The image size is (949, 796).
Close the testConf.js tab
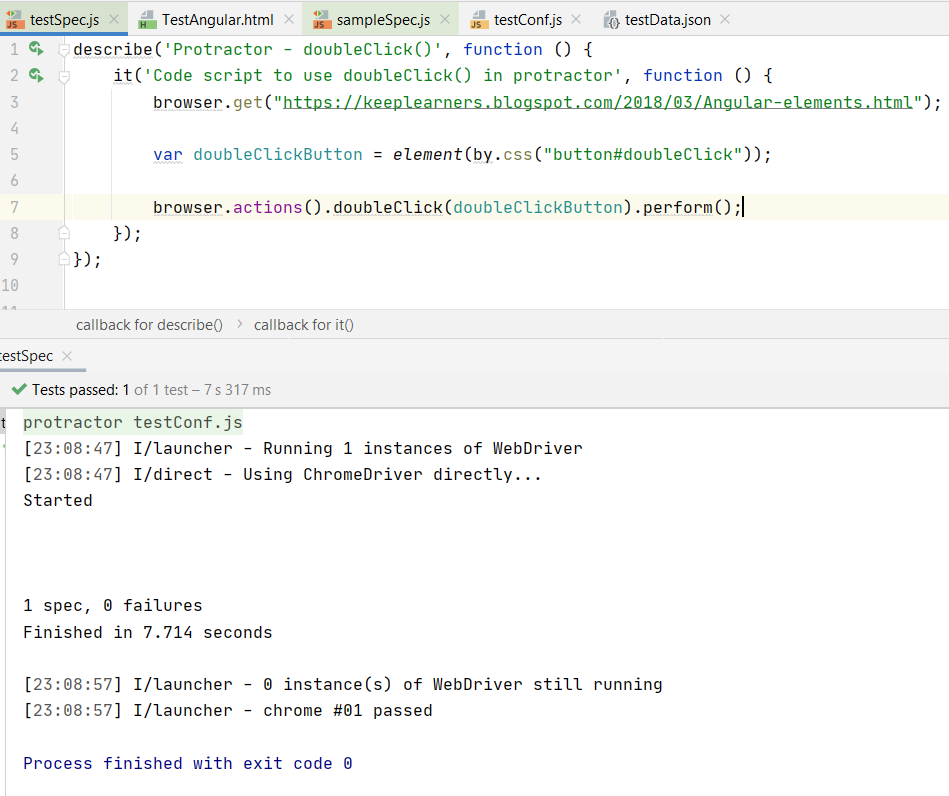pyautogui.click(x=576, y=19)
